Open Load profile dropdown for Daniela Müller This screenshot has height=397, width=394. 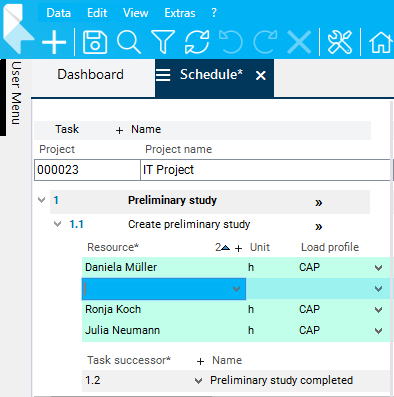pos(378,268)
